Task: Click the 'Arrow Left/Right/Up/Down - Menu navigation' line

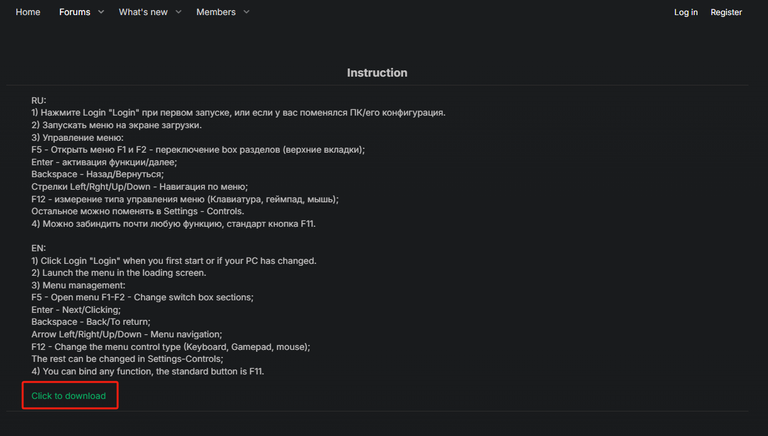Action: coord(138,334)
